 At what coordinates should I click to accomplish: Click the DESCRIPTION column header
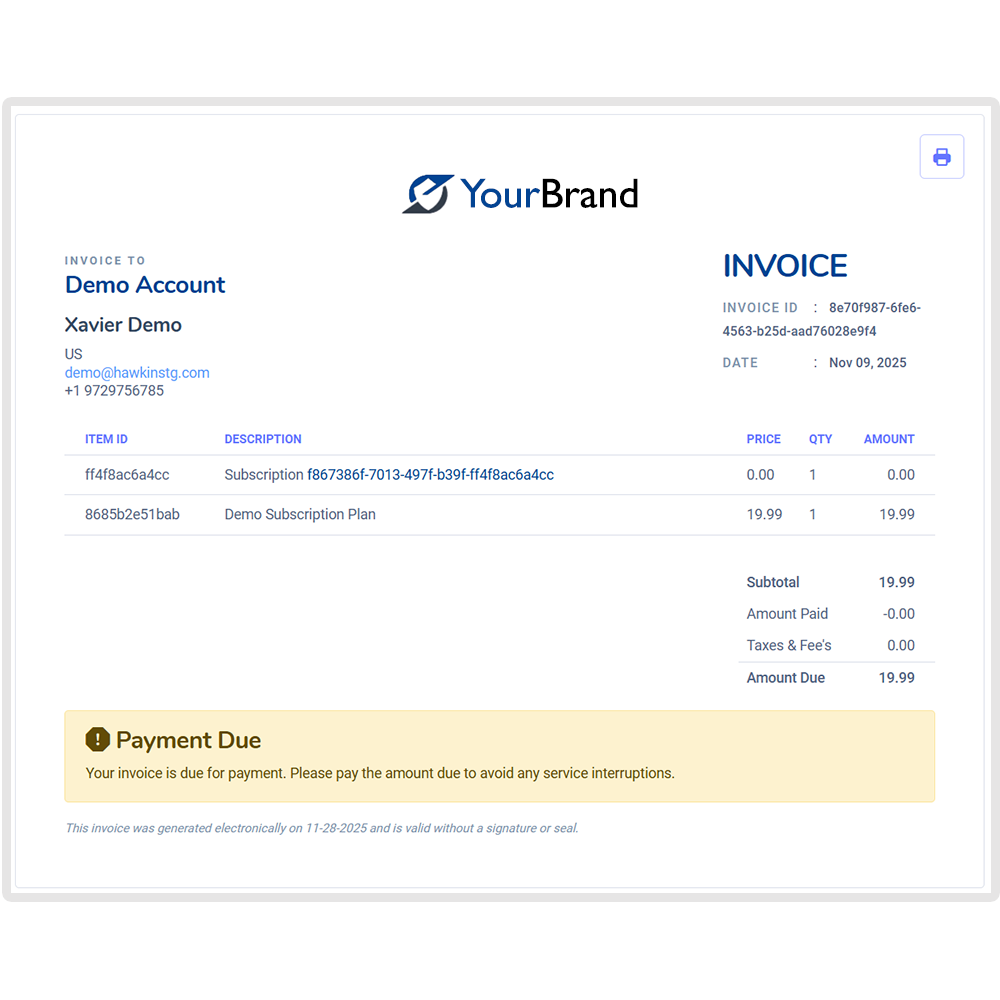pos(263,438)
